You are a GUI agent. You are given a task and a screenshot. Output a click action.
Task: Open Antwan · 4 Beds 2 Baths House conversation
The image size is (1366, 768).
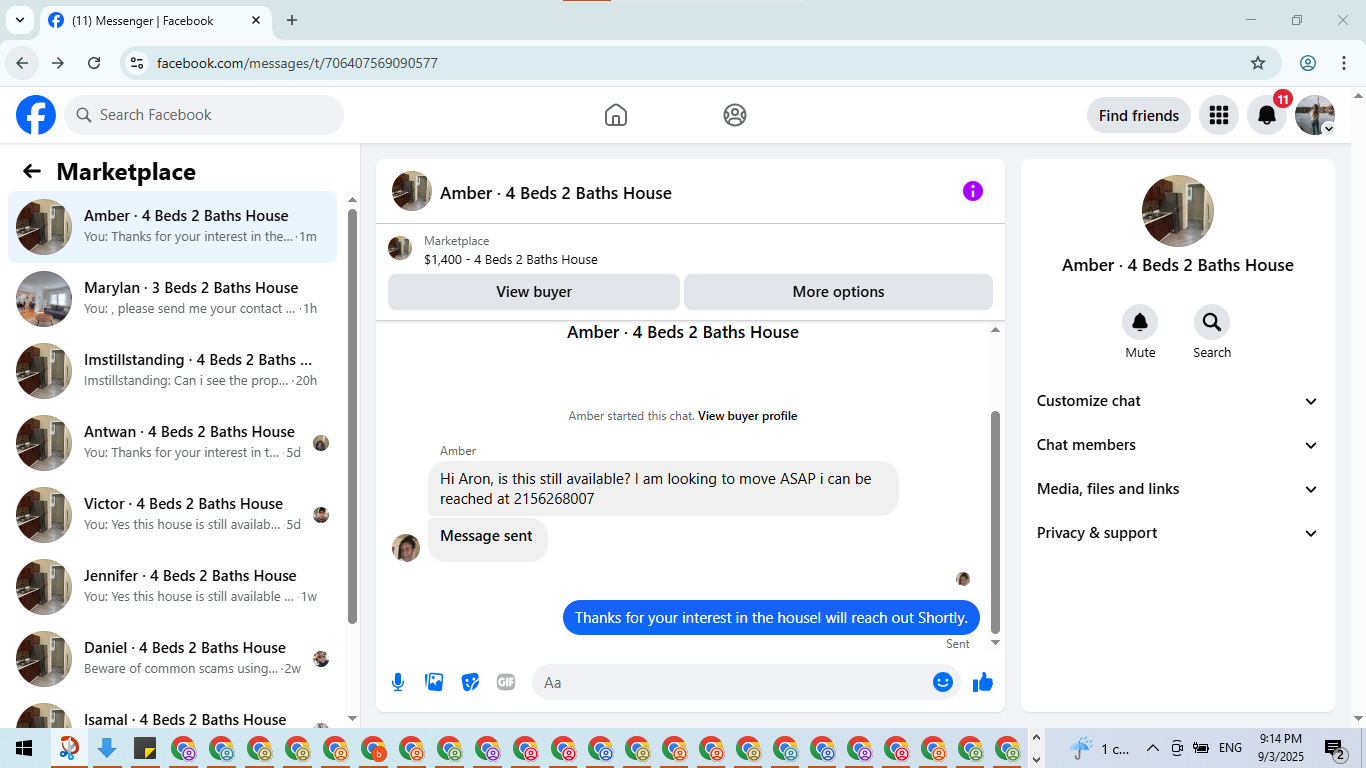[x=173, y=443]
